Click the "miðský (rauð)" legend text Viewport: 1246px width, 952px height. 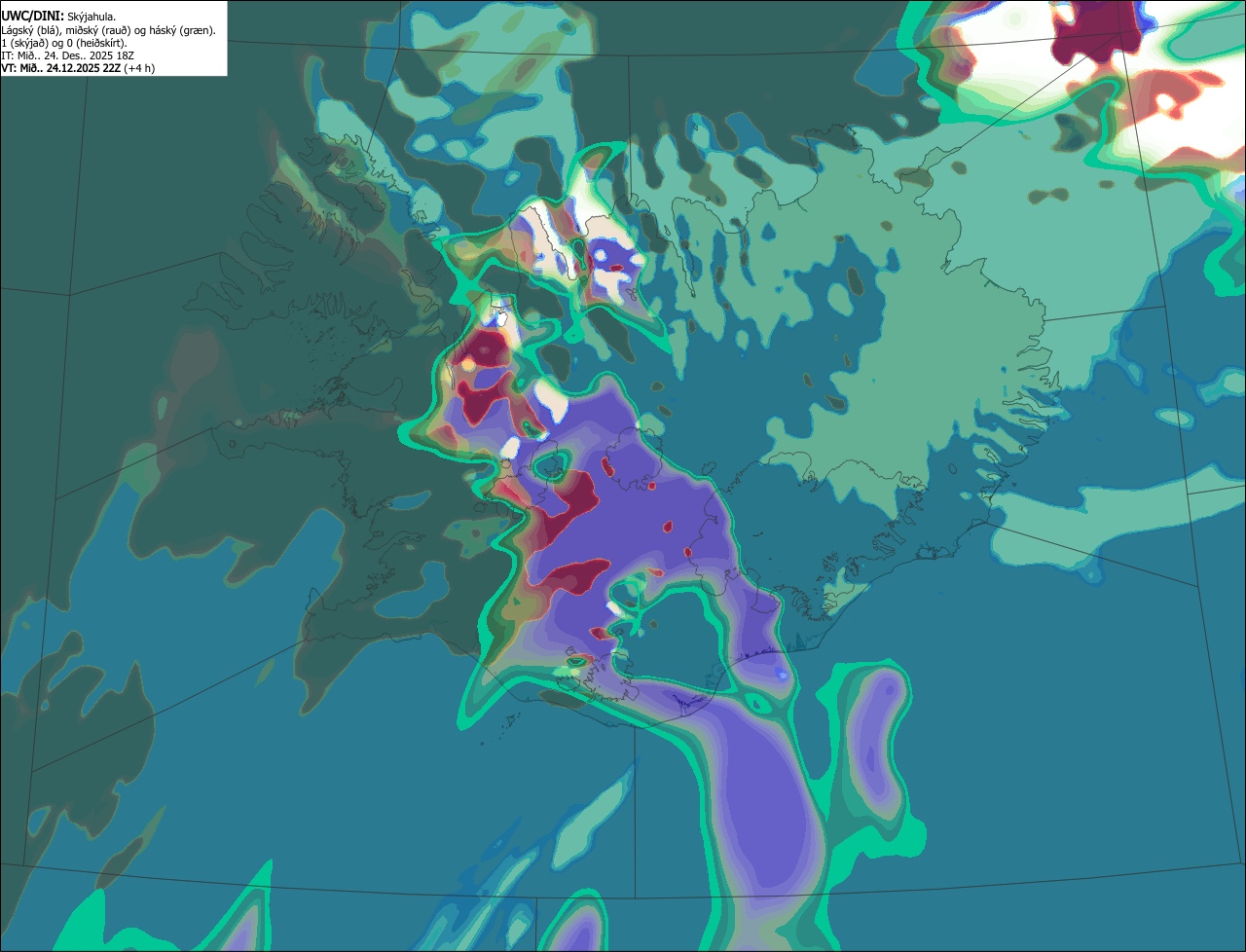coord(98,31)
